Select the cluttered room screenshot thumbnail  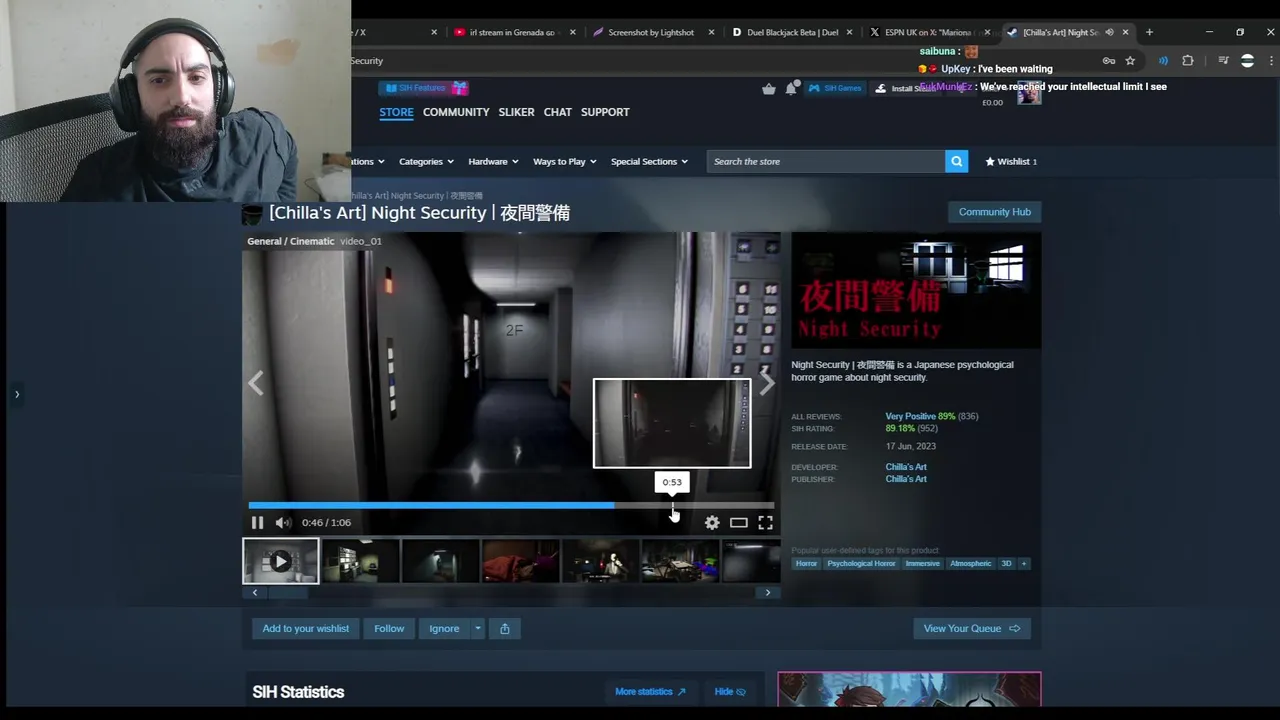click(680, 561)
